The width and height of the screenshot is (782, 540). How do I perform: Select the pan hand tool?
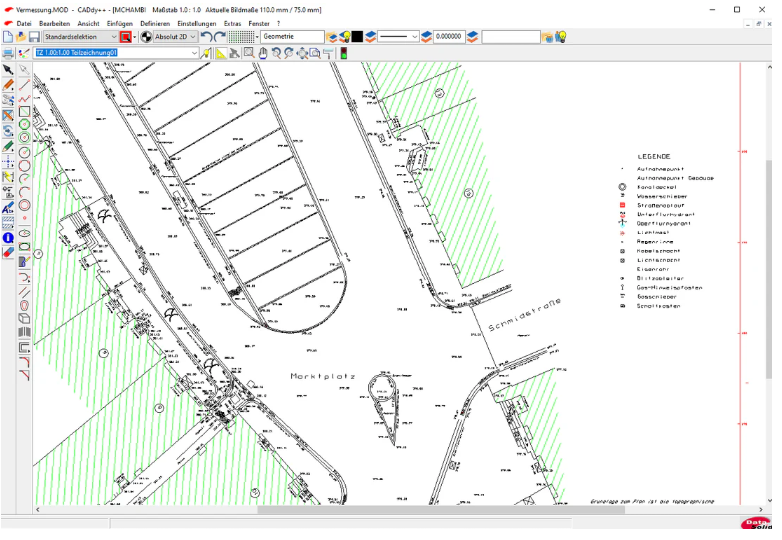(x=262, y=53)
